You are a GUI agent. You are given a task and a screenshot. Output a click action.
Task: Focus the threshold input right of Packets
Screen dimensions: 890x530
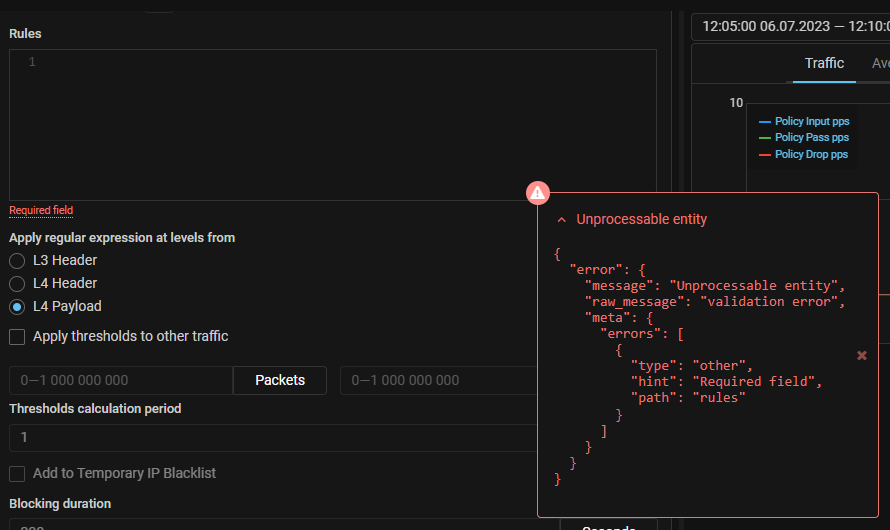coord(435,380)
